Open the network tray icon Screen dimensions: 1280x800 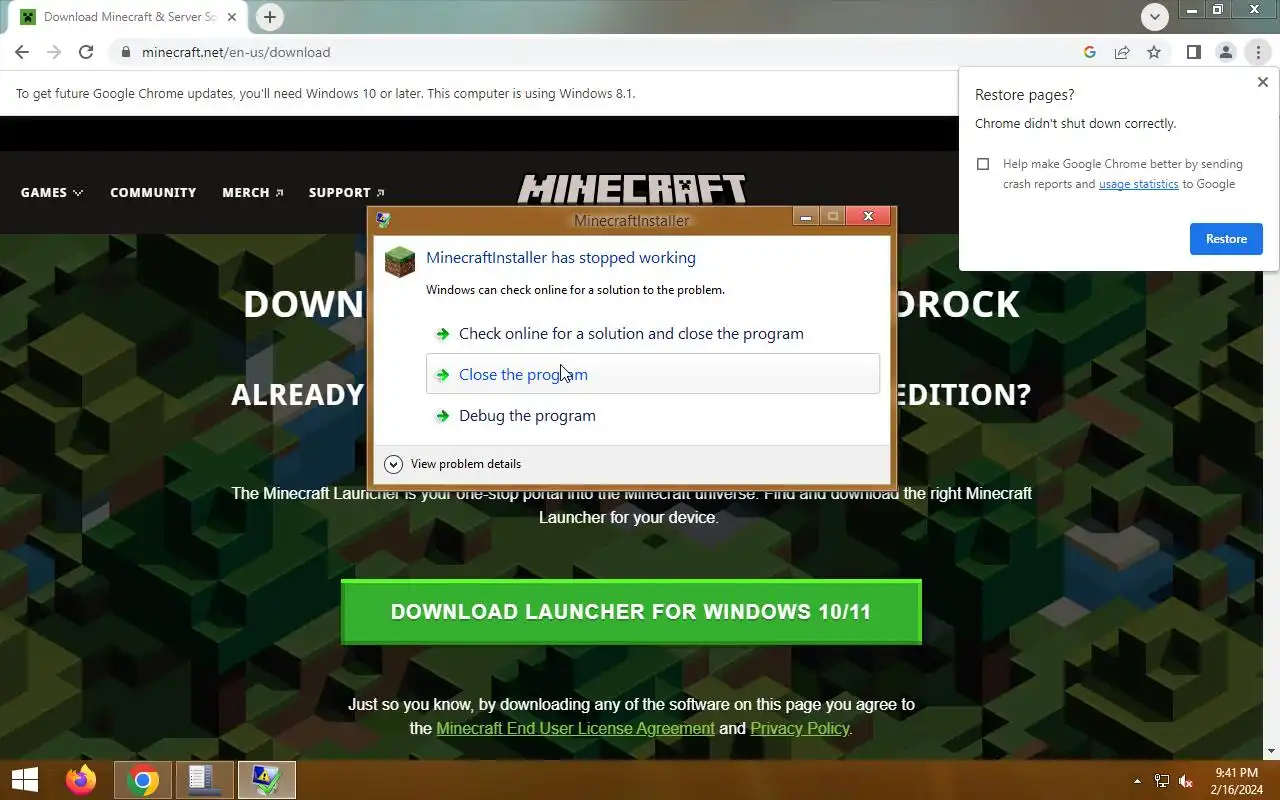point(1162,781)
